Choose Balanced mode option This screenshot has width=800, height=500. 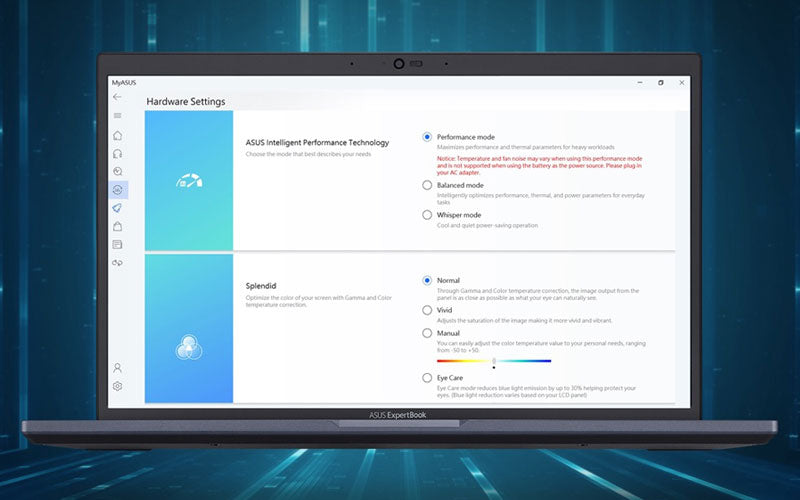tap(428, 185)
